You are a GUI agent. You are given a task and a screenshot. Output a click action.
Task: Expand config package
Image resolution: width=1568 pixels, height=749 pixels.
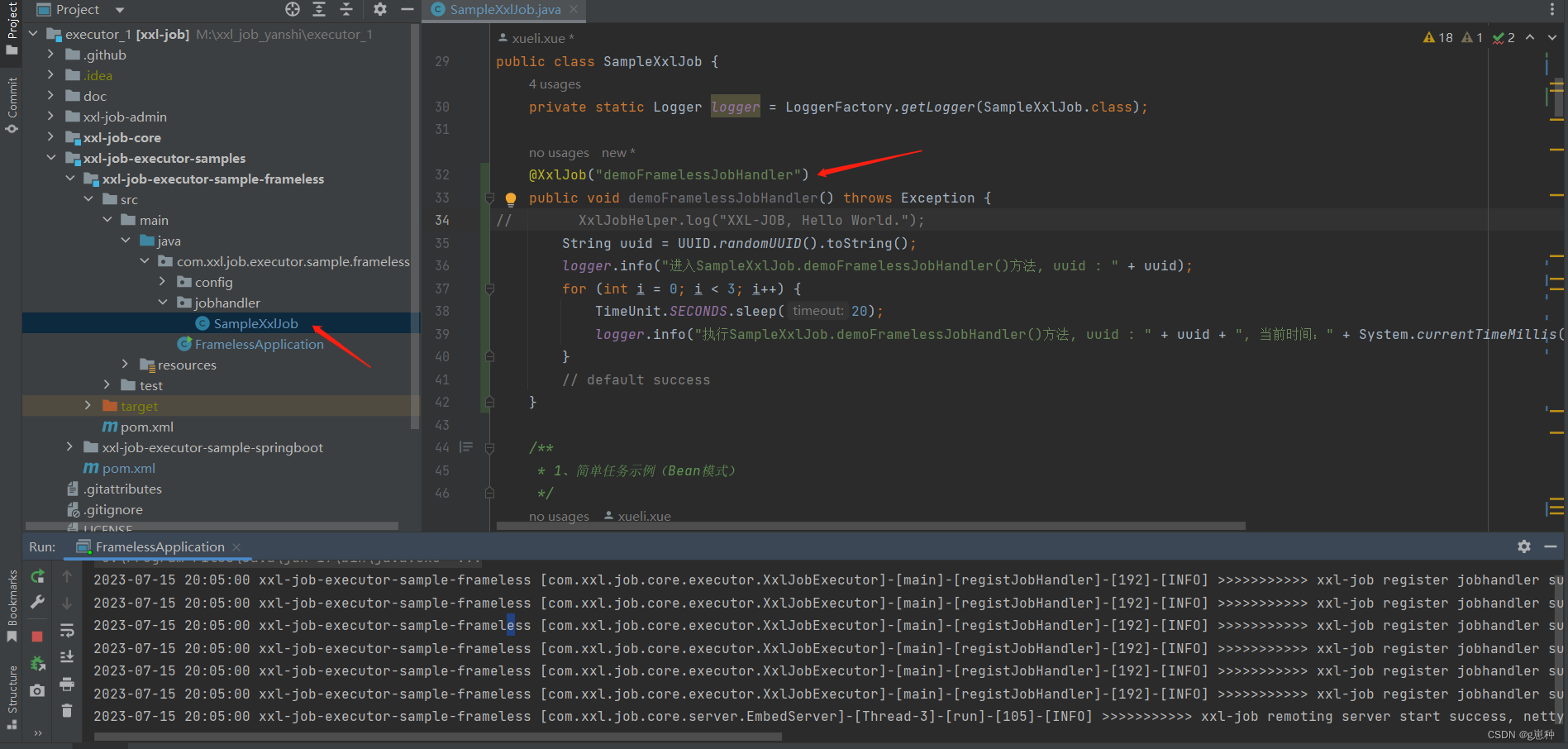tap(163, 282)
